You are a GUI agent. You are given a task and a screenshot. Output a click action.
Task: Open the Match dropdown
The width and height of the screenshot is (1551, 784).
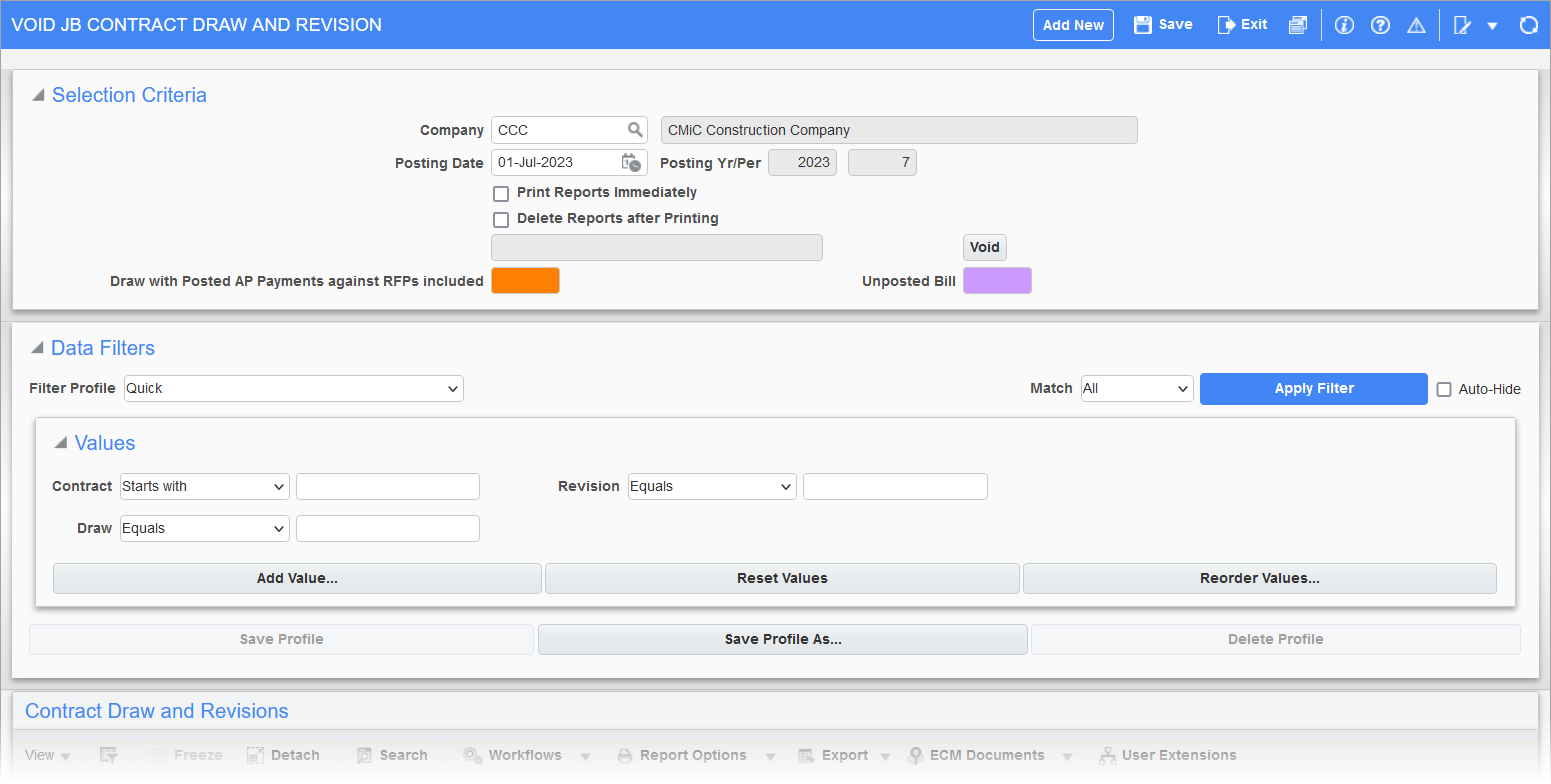click(x=1137, y=388)
